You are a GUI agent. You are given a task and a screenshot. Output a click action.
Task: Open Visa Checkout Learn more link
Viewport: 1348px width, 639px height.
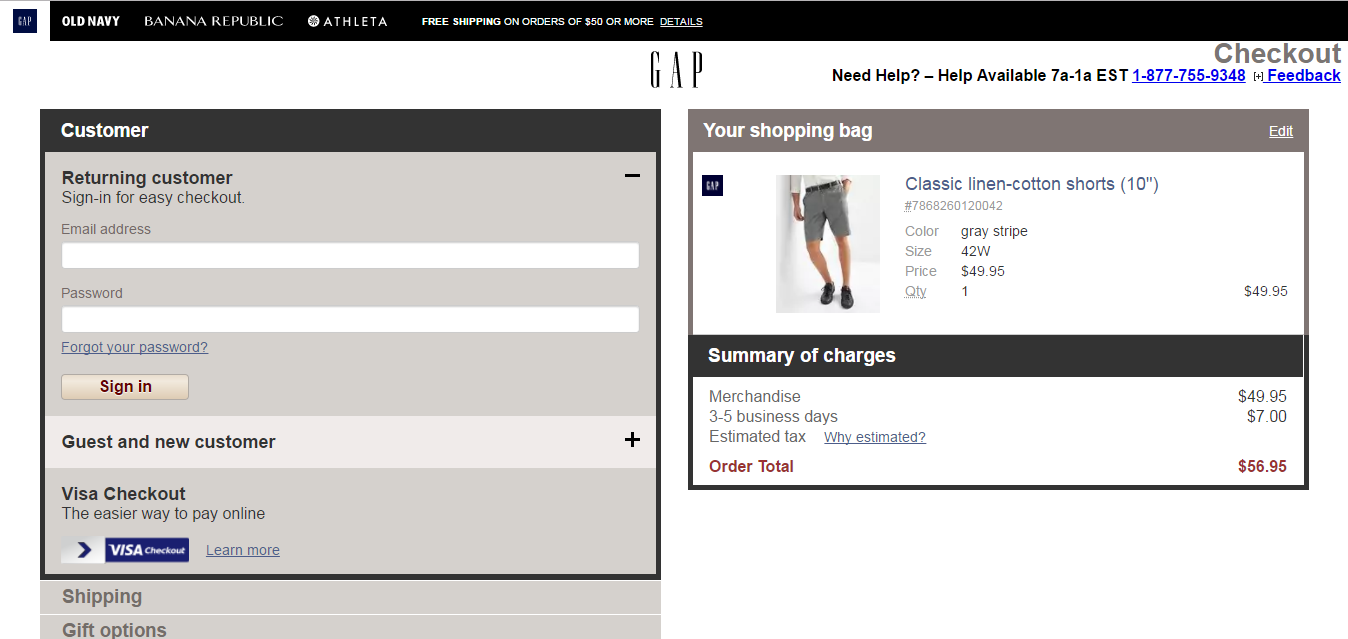[x=243, y=550]
